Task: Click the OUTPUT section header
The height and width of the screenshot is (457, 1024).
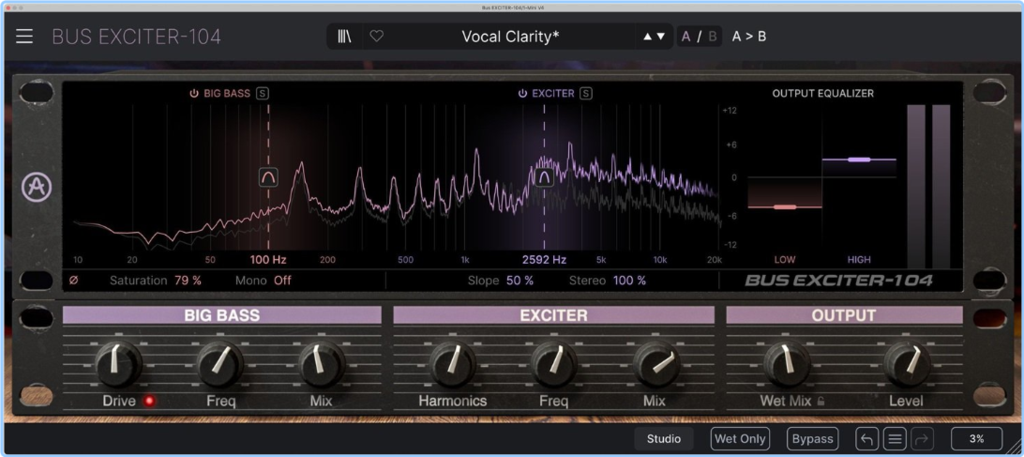Action: click(844, 315)
